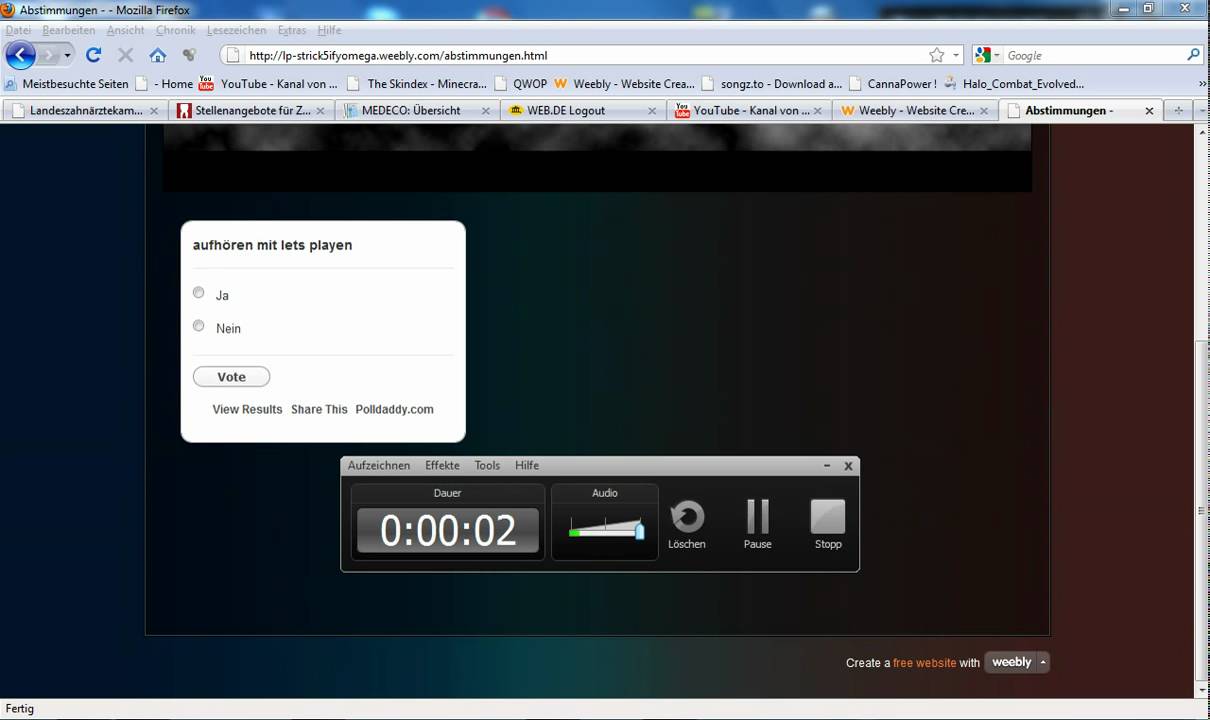Switch to the MEDECO: Übersicht tab
This screenshot has height=720, width=1210.
tap(417, 111)
